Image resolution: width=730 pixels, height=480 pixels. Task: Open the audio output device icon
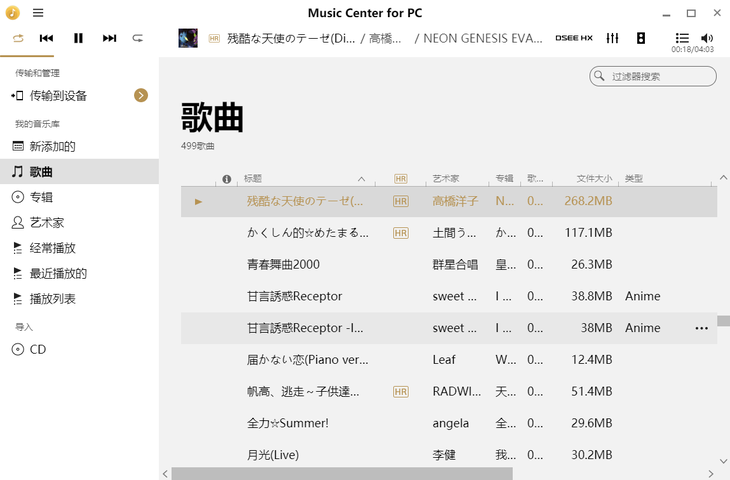click(x=641, y=38)
